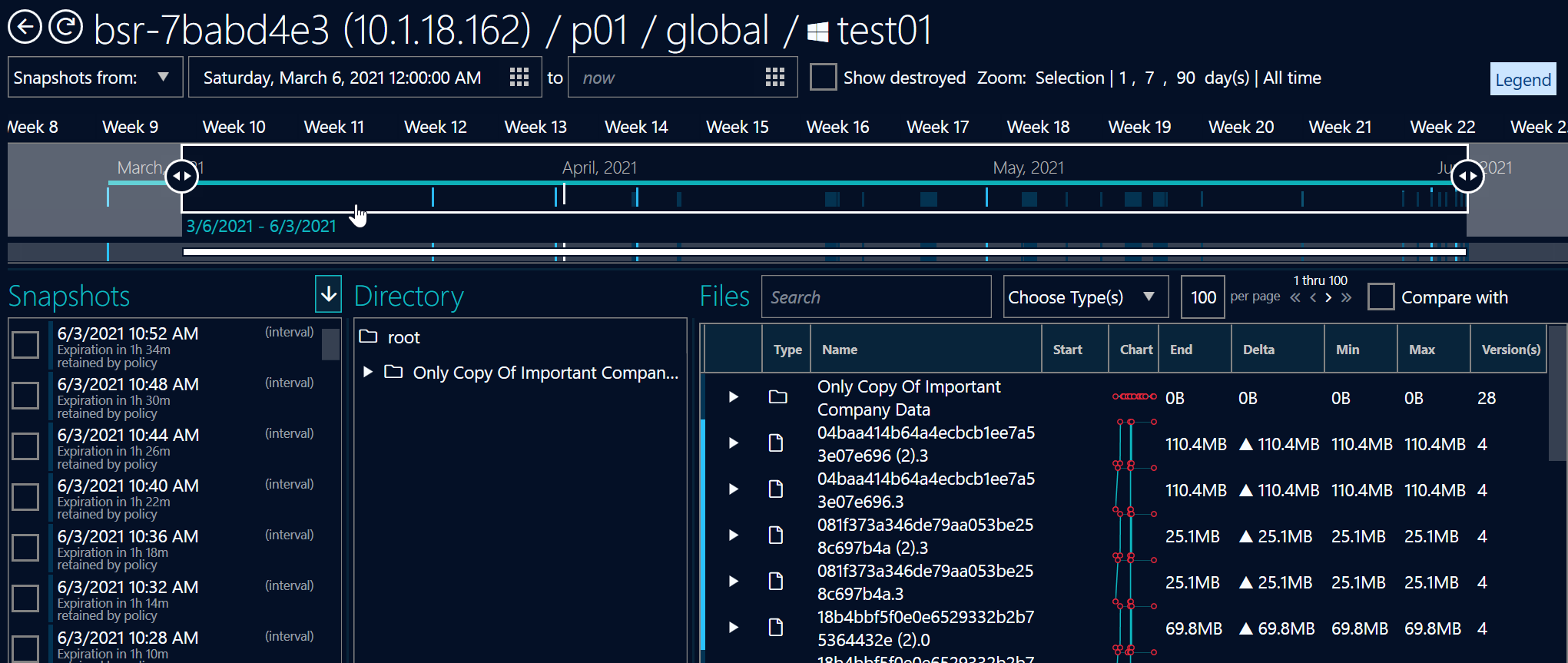The image size is (1568, 663).
Task: Tick the Compare with checkbox
Action: click(1381, 297)
